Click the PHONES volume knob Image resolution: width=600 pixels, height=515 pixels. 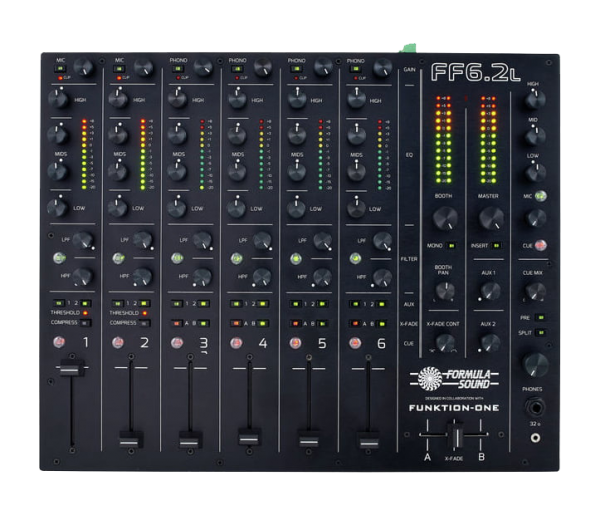(x=535, y=364)
